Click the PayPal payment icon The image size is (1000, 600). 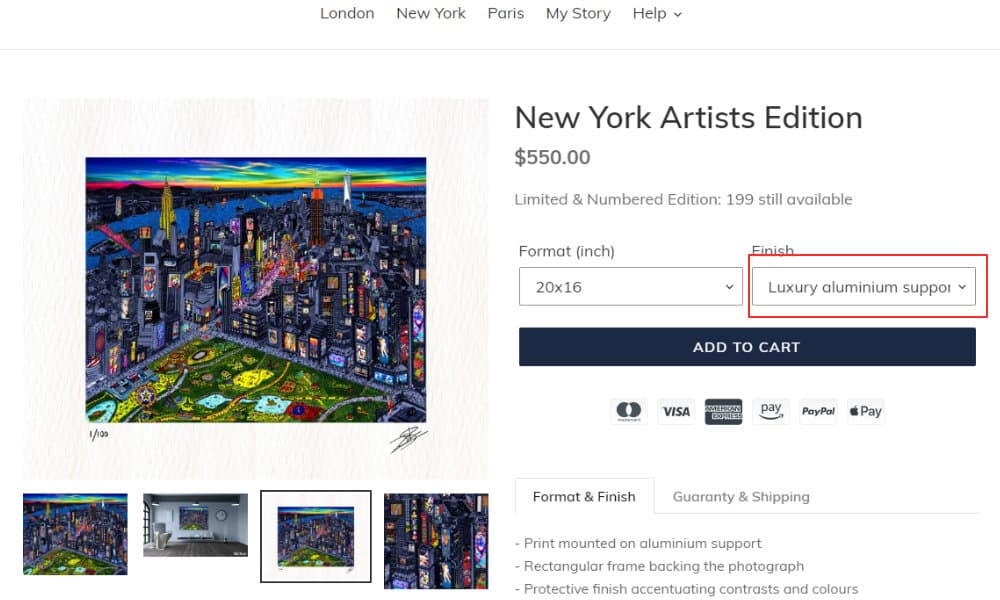pos(818,411)
